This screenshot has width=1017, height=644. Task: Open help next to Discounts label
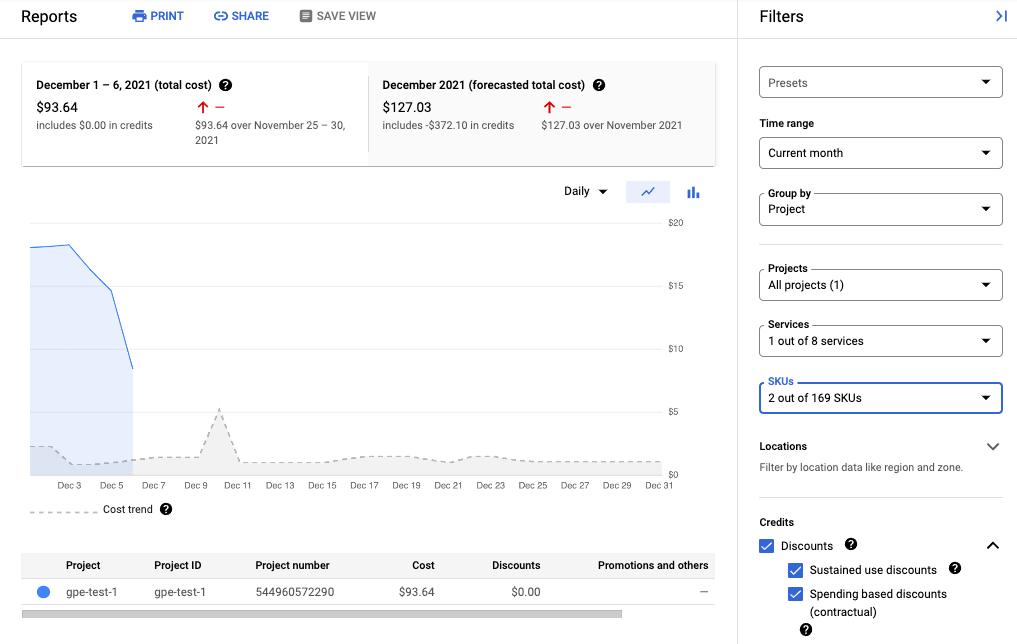850,545
